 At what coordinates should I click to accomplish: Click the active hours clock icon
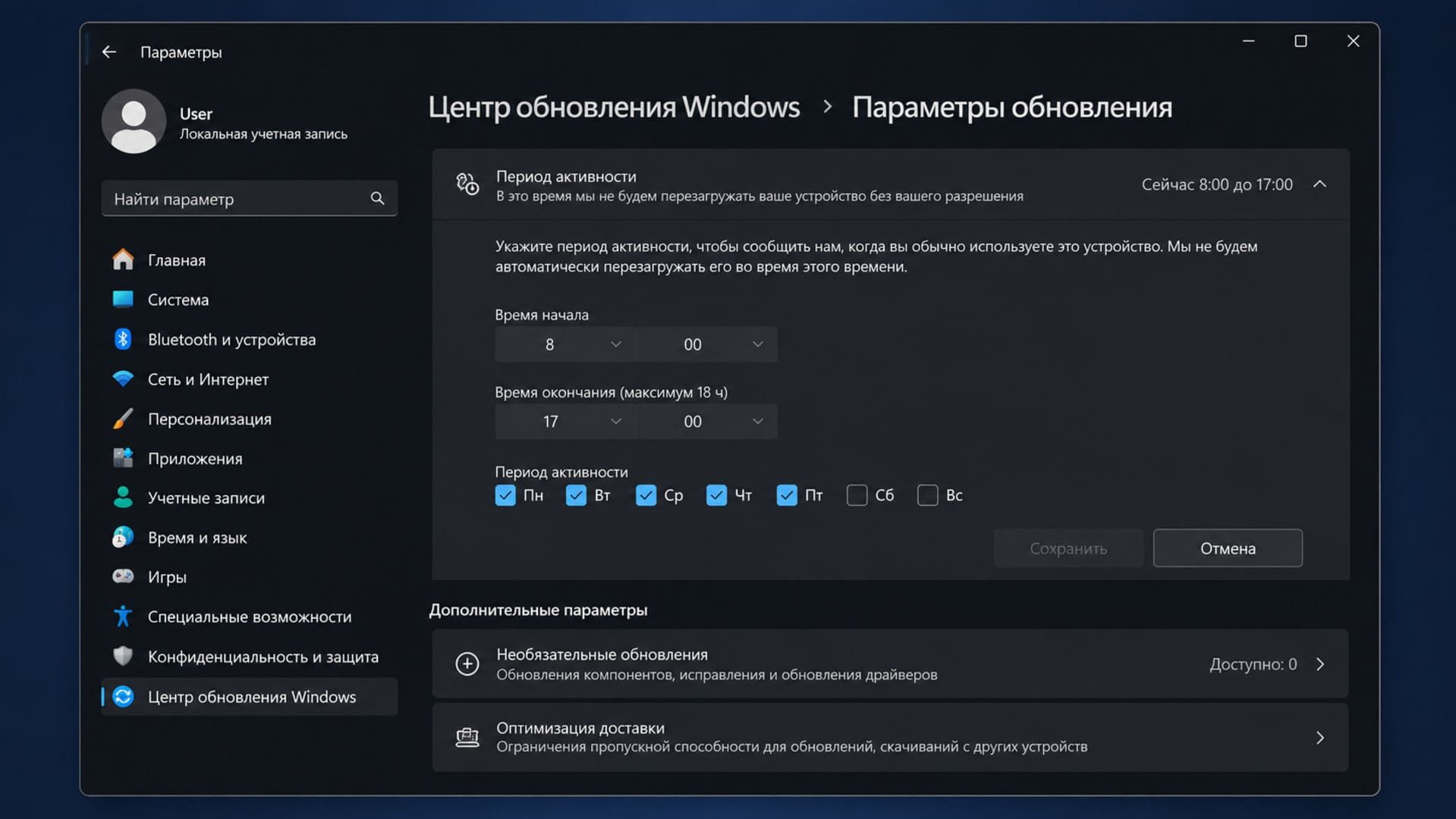[x=467, y=184]
